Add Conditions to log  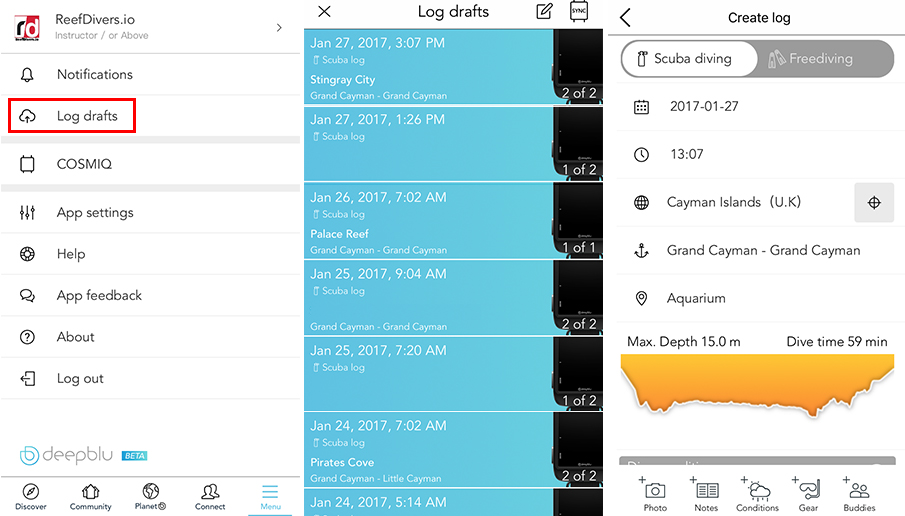757,495
